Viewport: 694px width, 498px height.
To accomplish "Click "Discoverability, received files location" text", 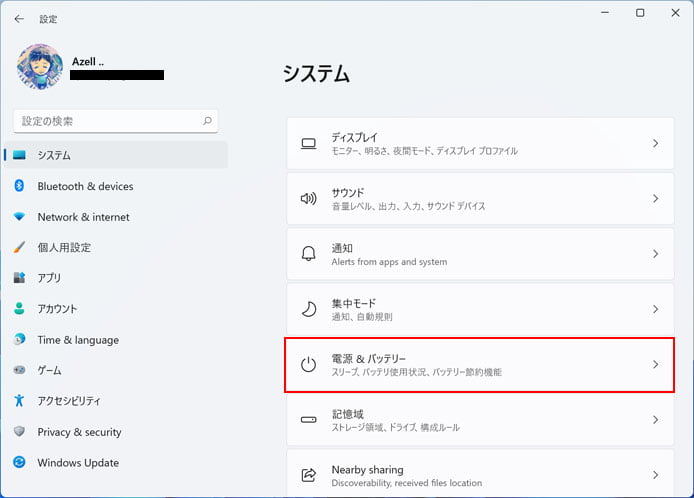I will click(407, 483).
